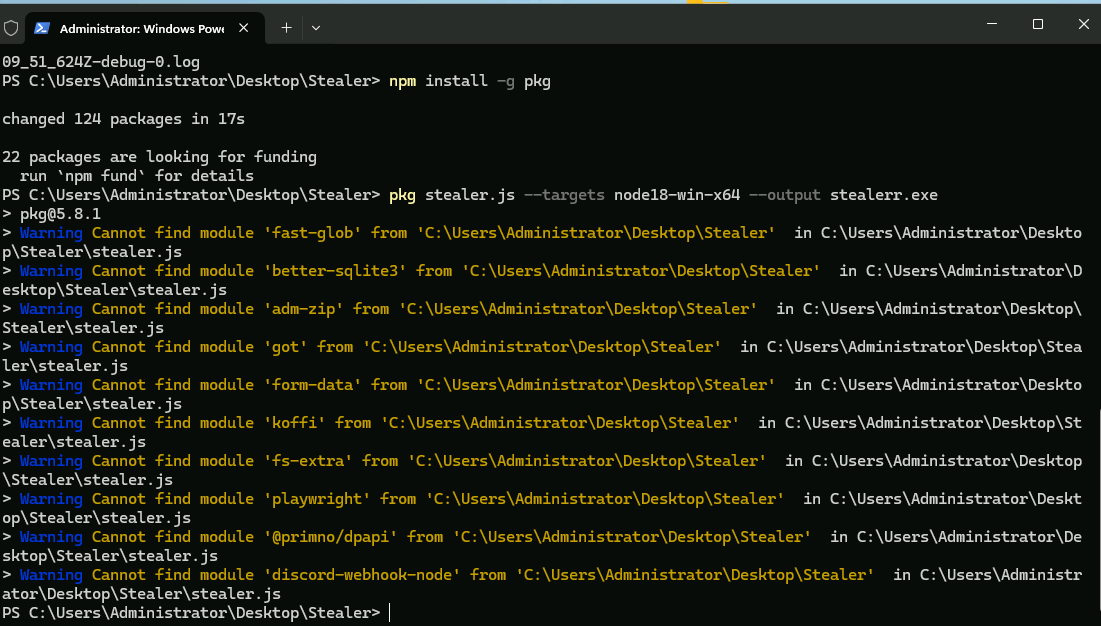Click the blue 'Warning' word on the fast-glob line
The width and height of the screenshot is (1101, 626).
point(51,232)
